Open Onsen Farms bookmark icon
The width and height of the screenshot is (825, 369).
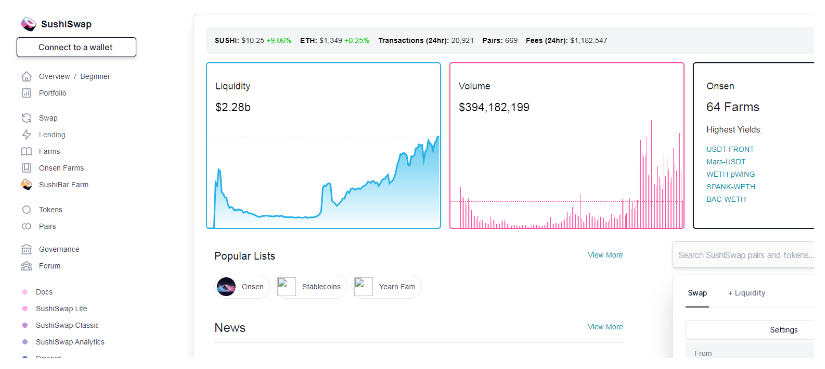(26, 168)
